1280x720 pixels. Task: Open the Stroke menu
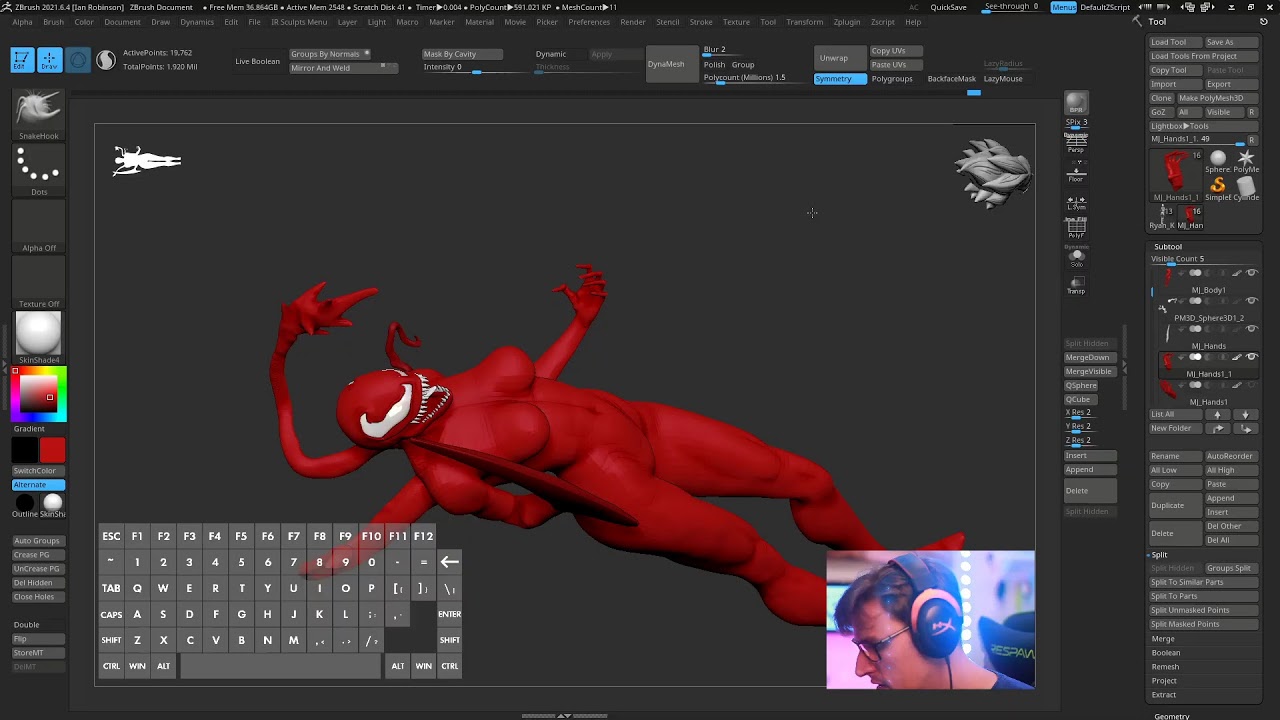[701, 22]
